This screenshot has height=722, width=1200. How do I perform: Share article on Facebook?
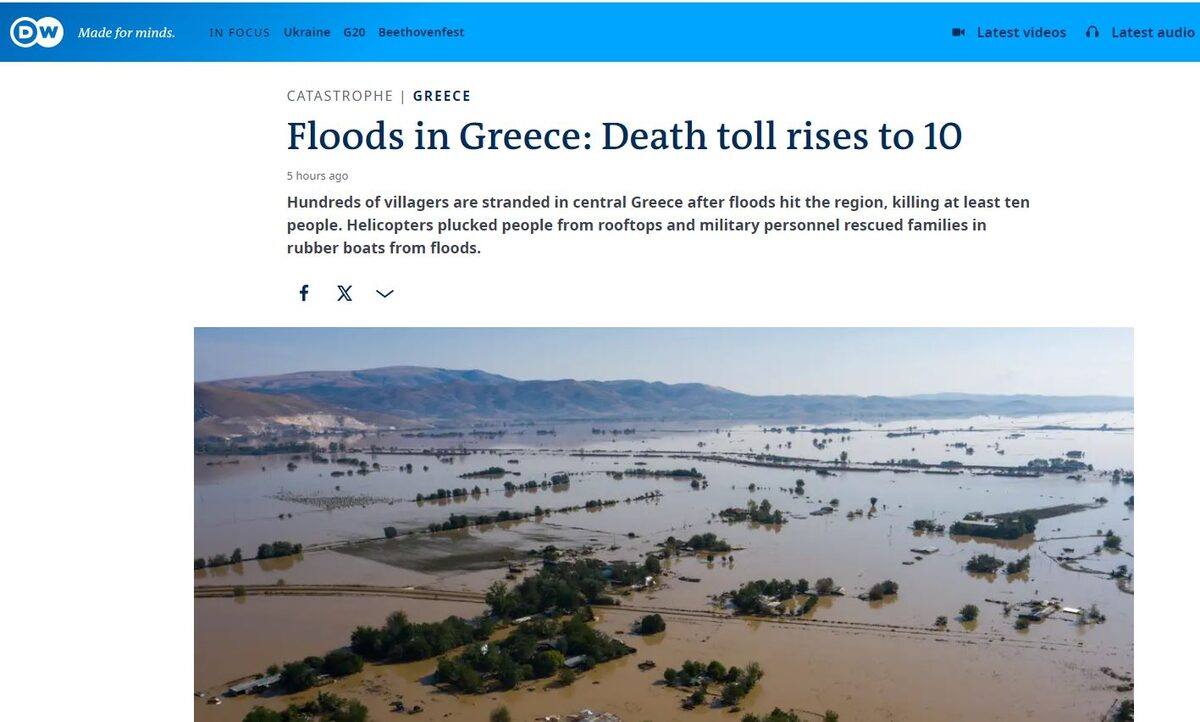pyautogui.click(x=304, y=293)
